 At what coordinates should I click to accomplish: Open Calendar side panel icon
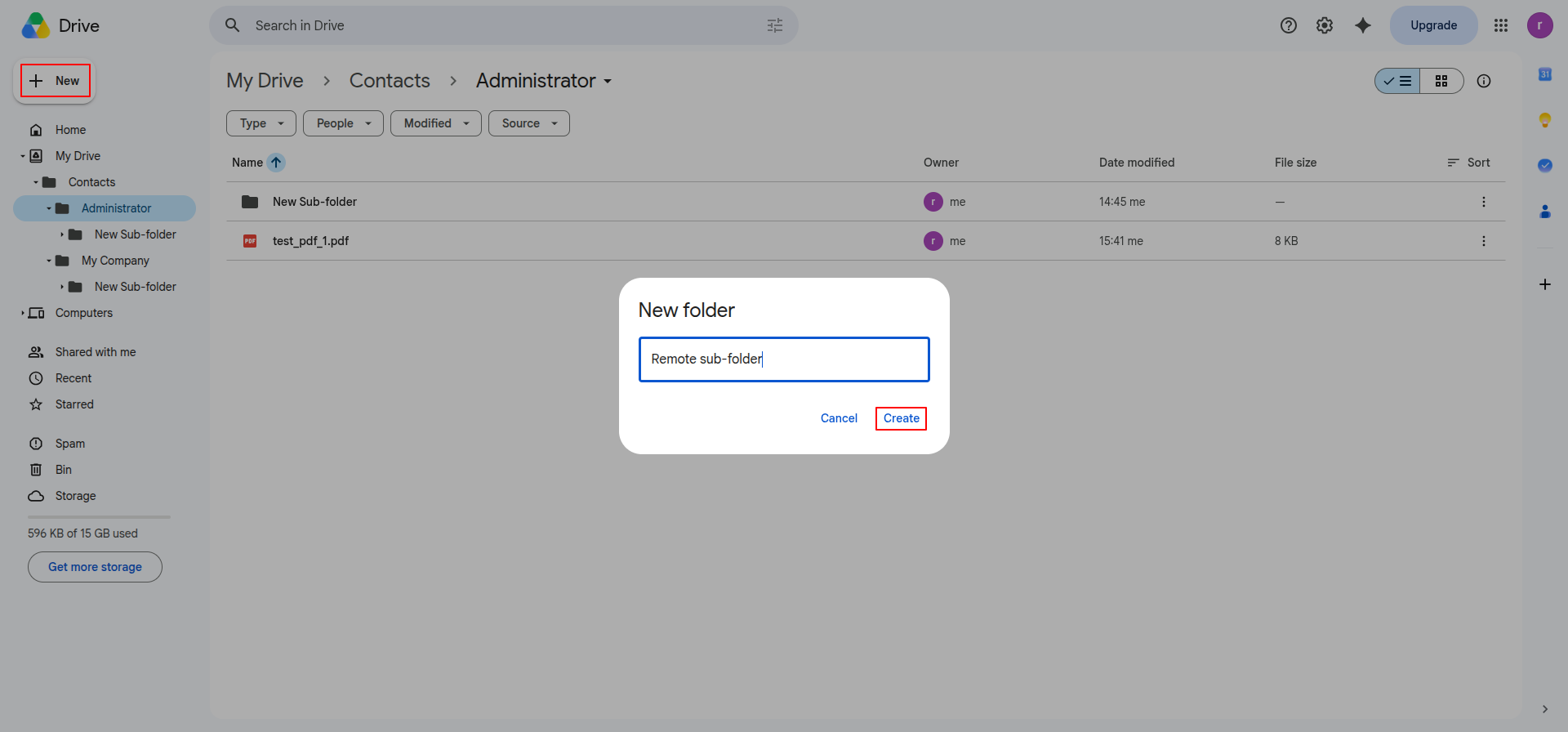[1545, 74]
